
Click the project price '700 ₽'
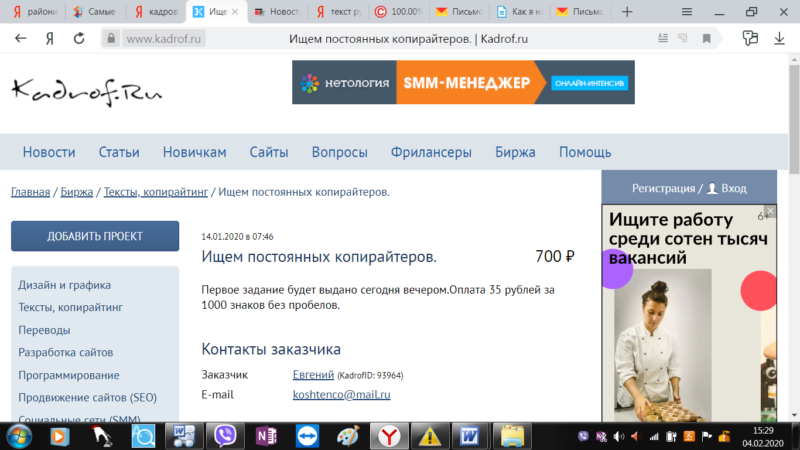pos(555,256)
